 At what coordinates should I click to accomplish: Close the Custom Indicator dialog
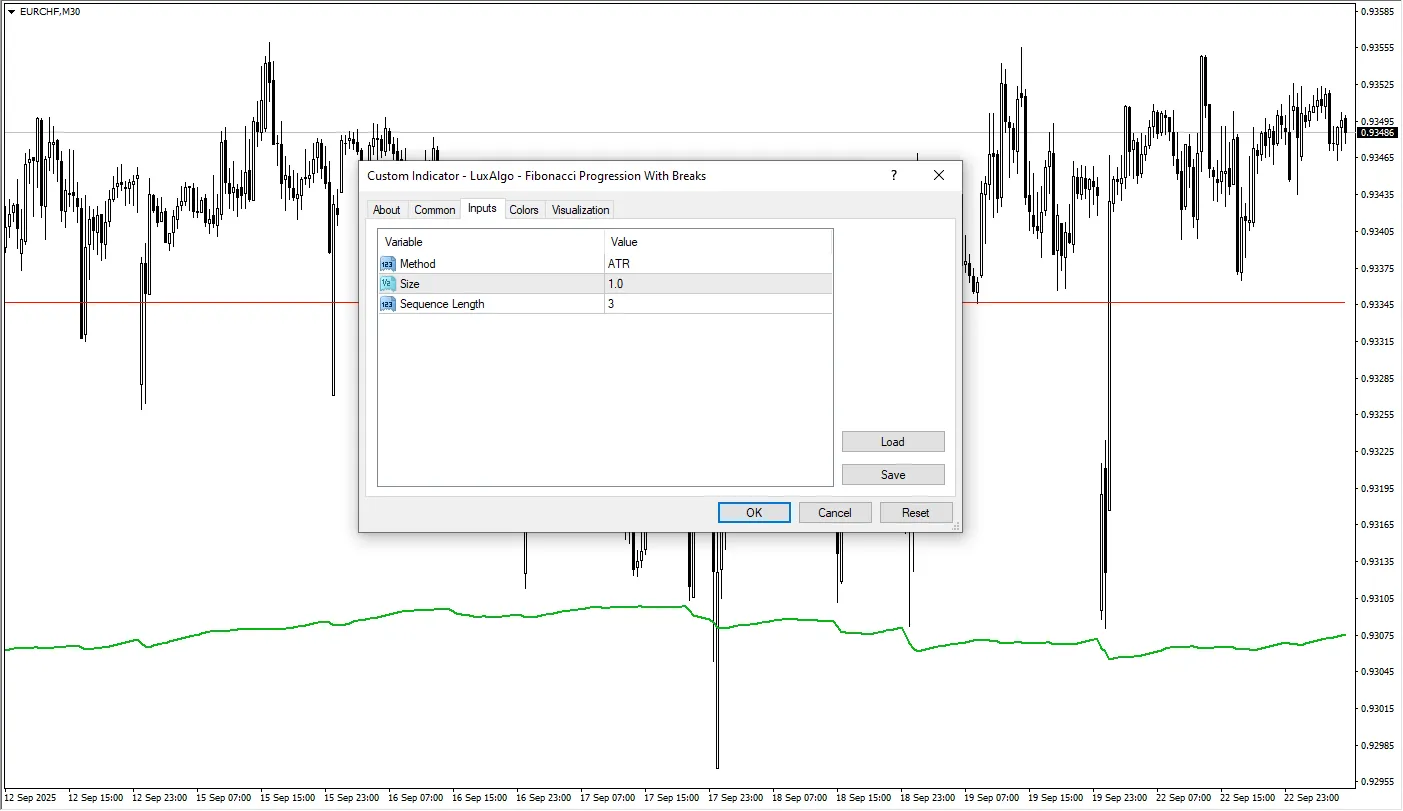point(938,176)
